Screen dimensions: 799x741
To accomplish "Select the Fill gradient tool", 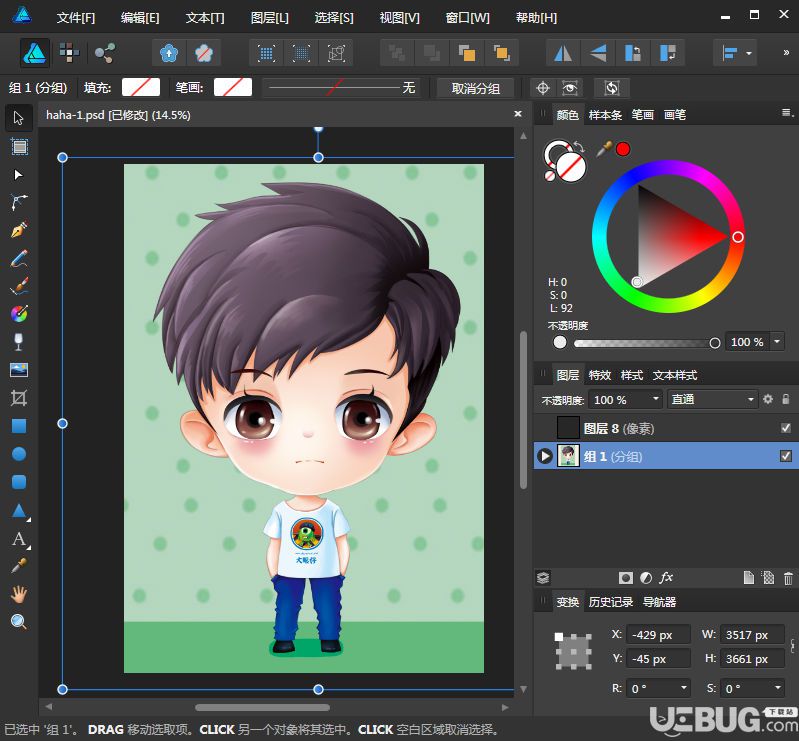I will point(19,314).
